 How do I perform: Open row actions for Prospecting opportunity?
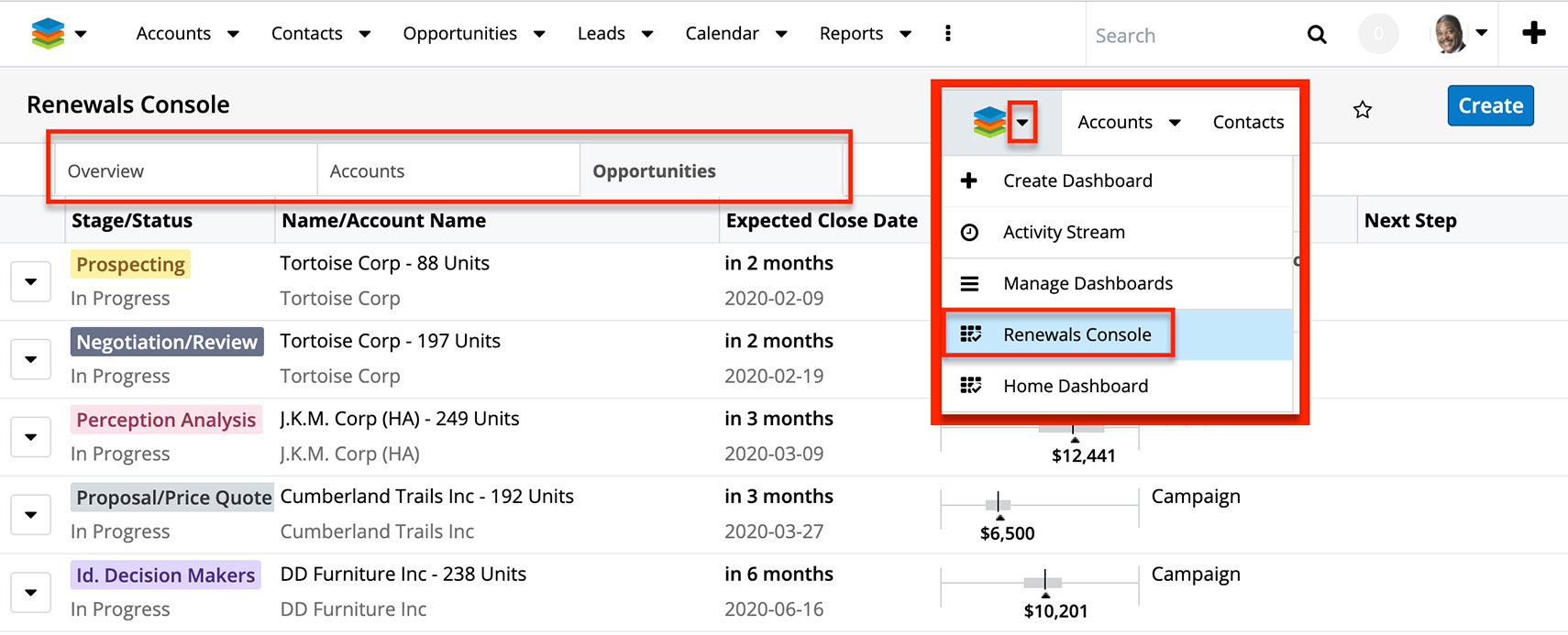point(30,281)
